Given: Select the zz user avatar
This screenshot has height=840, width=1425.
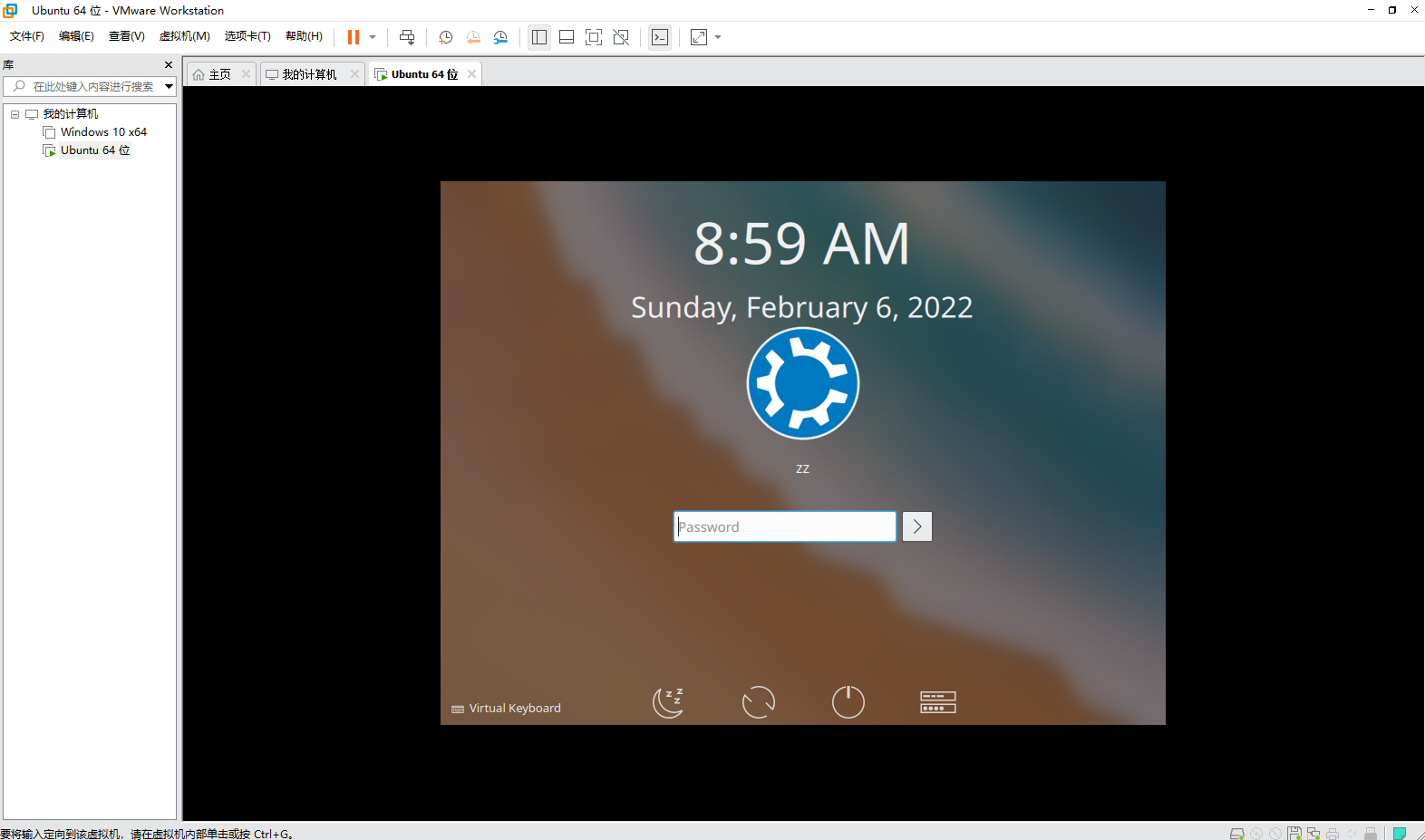Looking at the screenshot, I should 803,383.
